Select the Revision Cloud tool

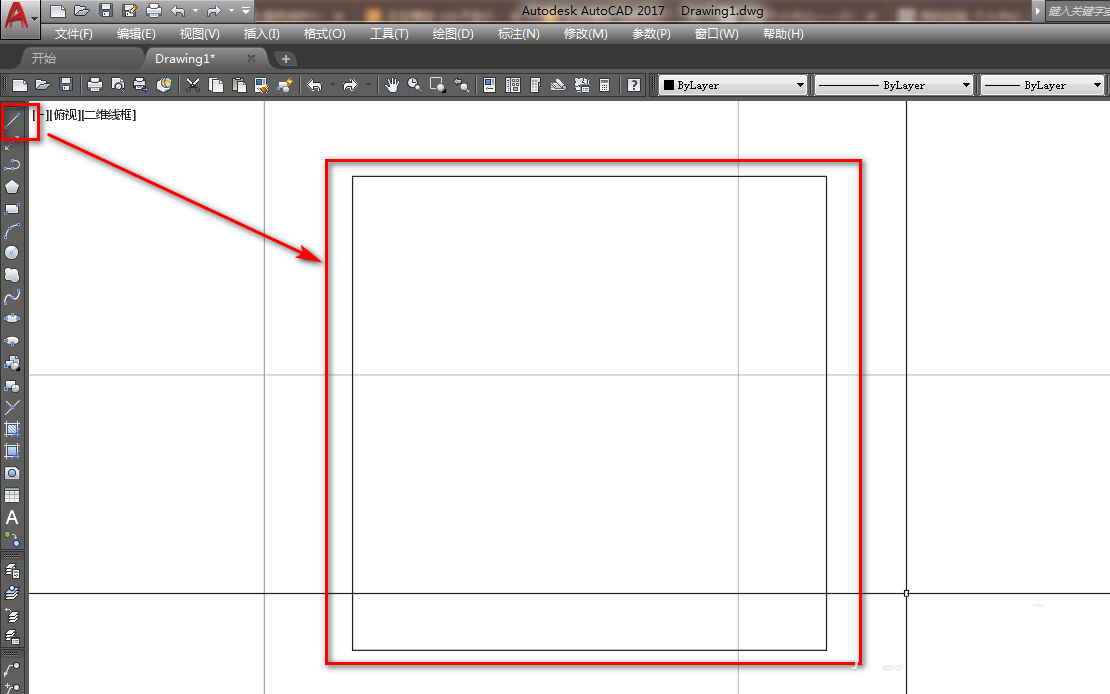12,275
